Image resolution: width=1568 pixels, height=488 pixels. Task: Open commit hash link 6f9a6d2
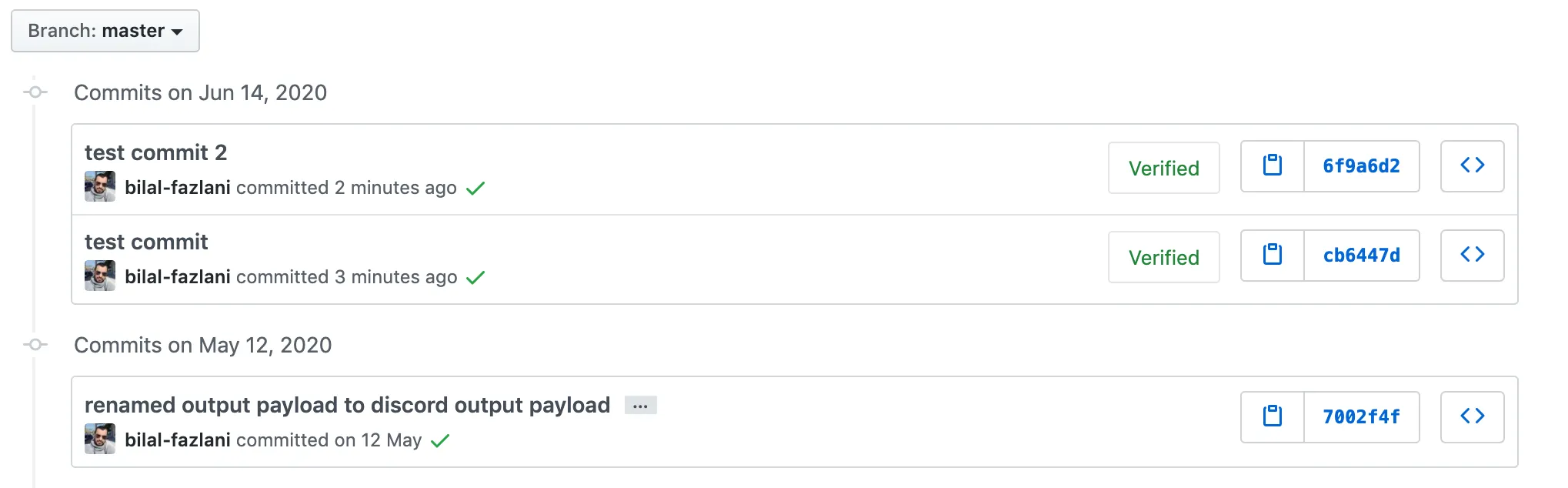(1361, 165)
